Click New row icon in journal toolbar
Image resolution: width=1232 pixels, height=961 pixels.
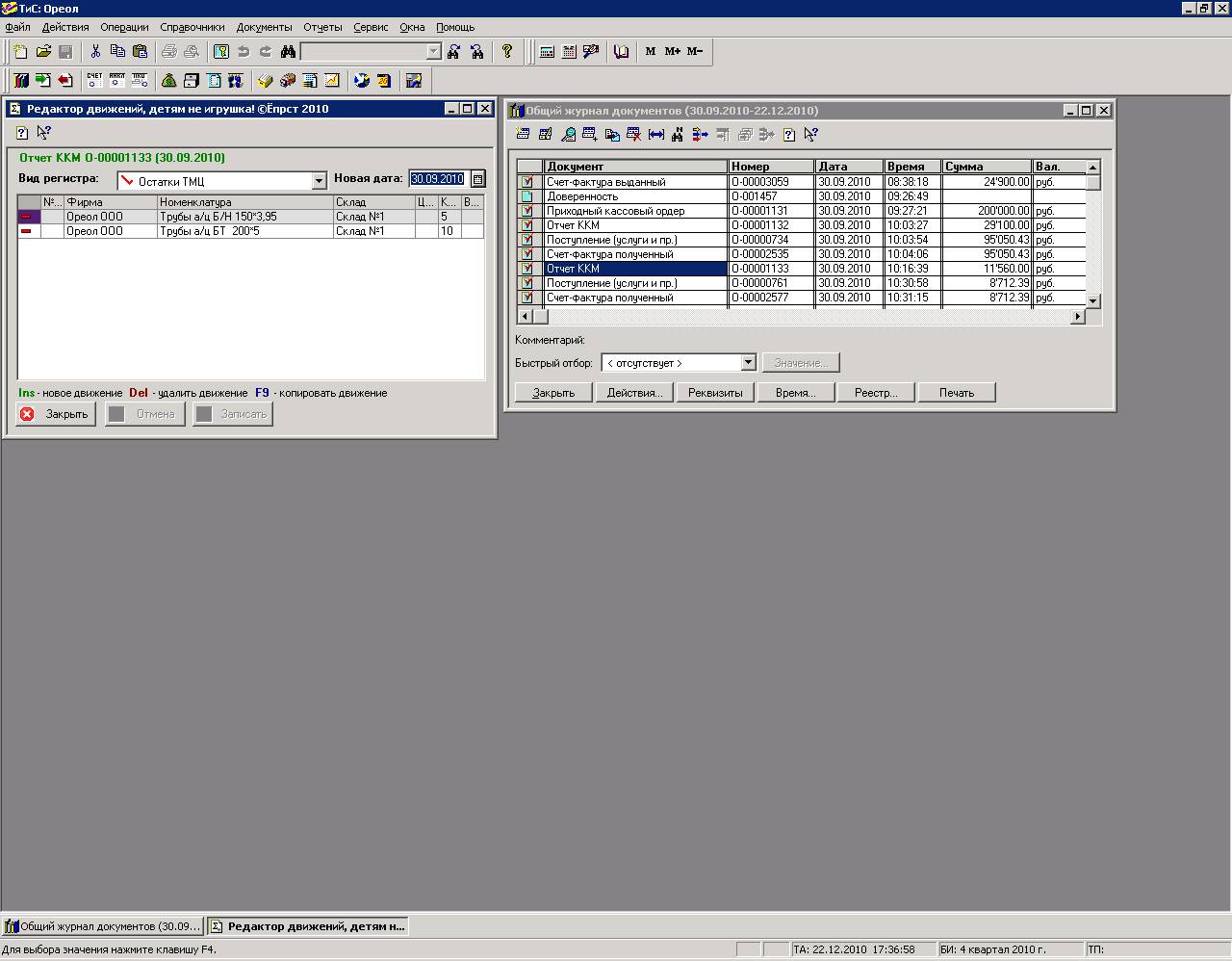click(x=523, y=135)
